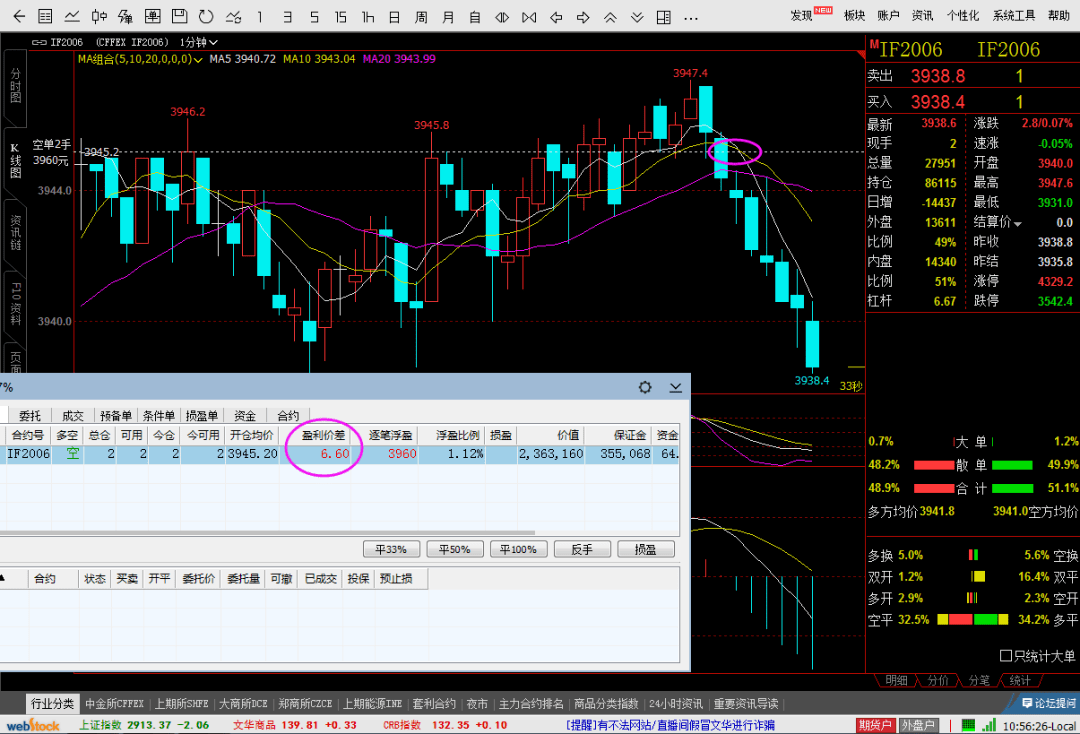Image resolution: width=1080 pixels, height=734 pixels.
Task: Click the 反手 reverse position button
Action: pyautogui.click(x=582, y=549)
